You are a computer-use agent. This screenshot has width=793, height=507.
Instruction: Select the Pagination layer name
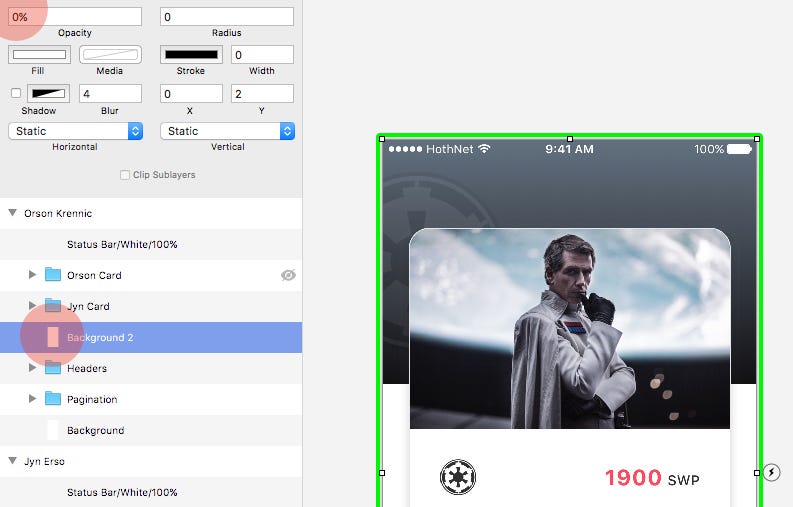tap(92, 399)
